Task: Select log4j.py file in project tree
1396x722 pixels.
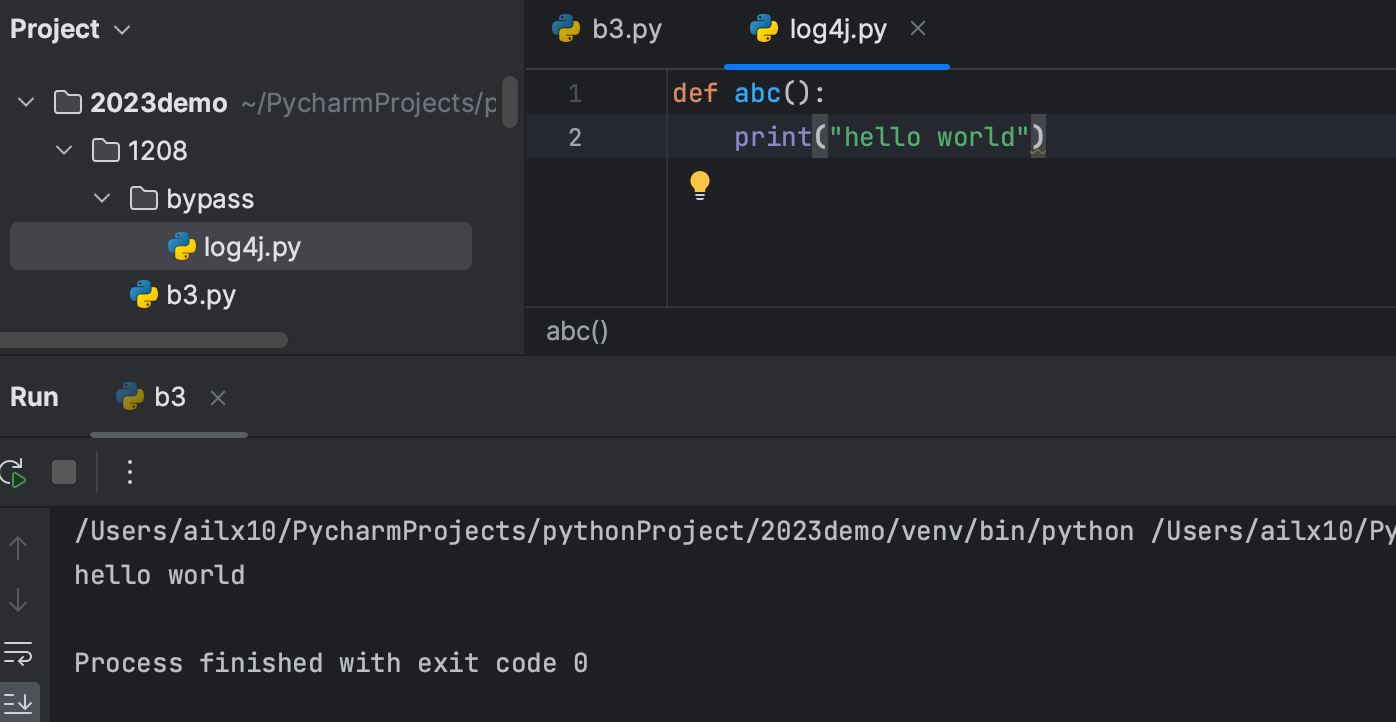Action: pyautogui.click(x=241, y=246)
